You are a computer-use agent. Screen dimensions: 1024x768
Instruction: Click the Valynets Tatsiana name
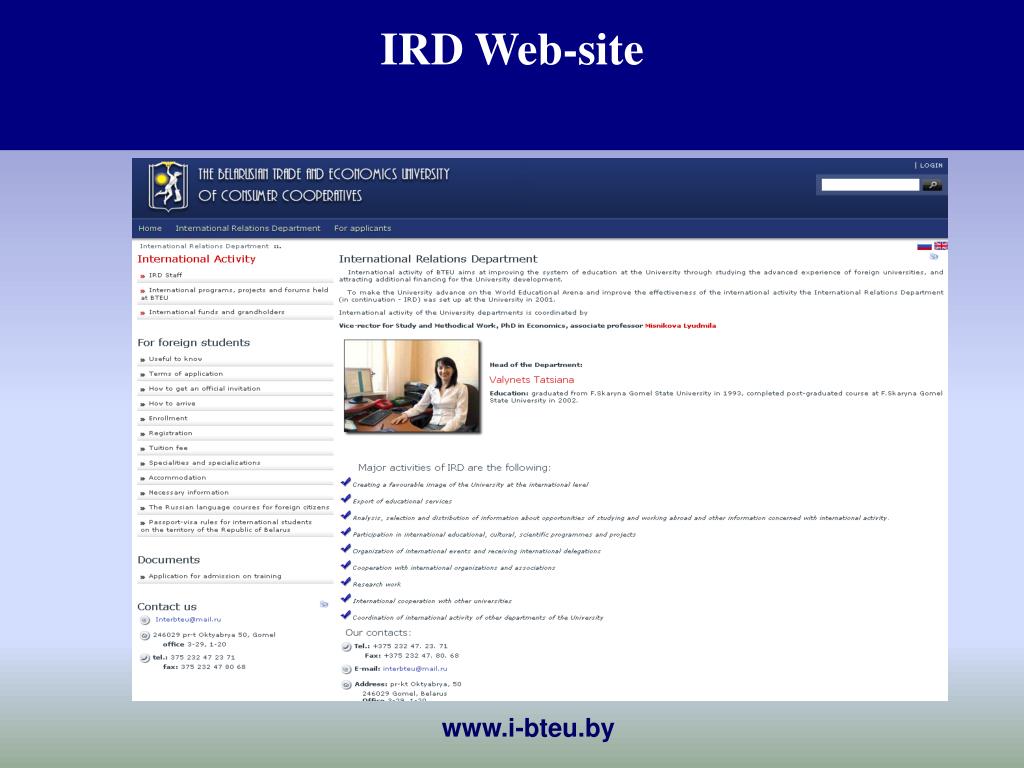[532, 379]
